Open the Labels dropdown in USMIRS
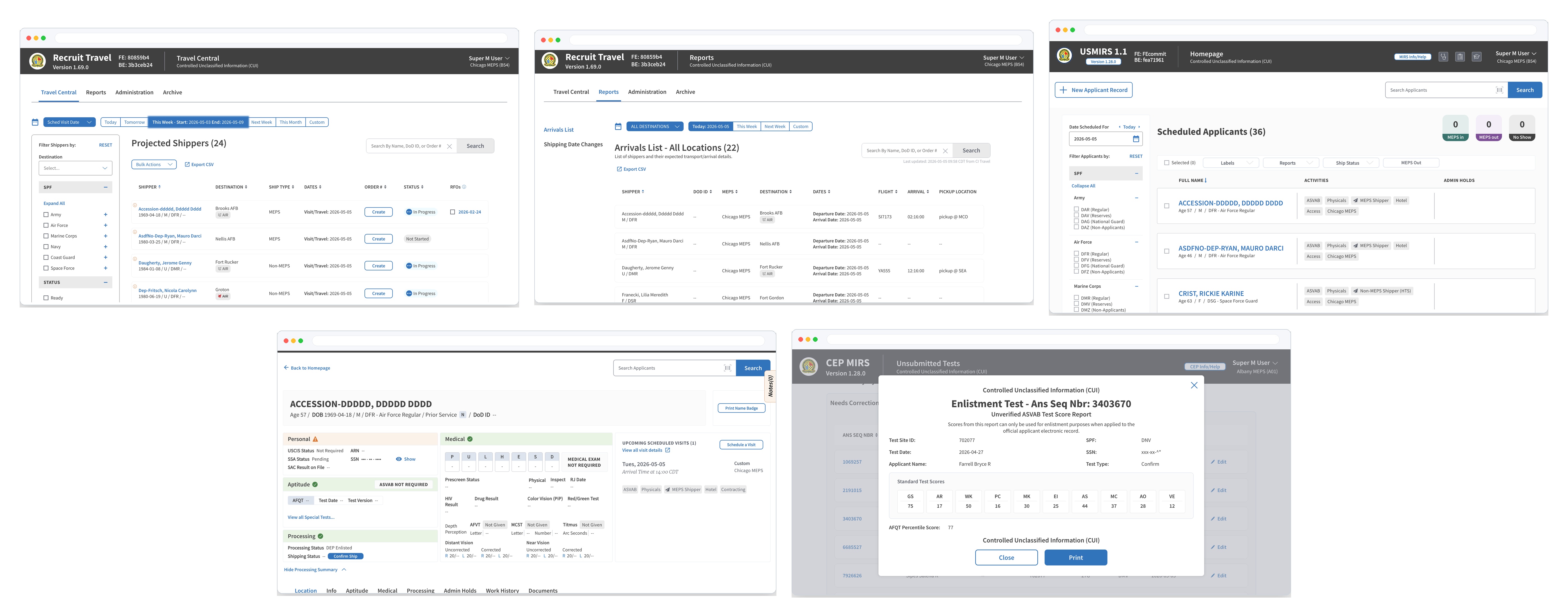 (1231, 163)
